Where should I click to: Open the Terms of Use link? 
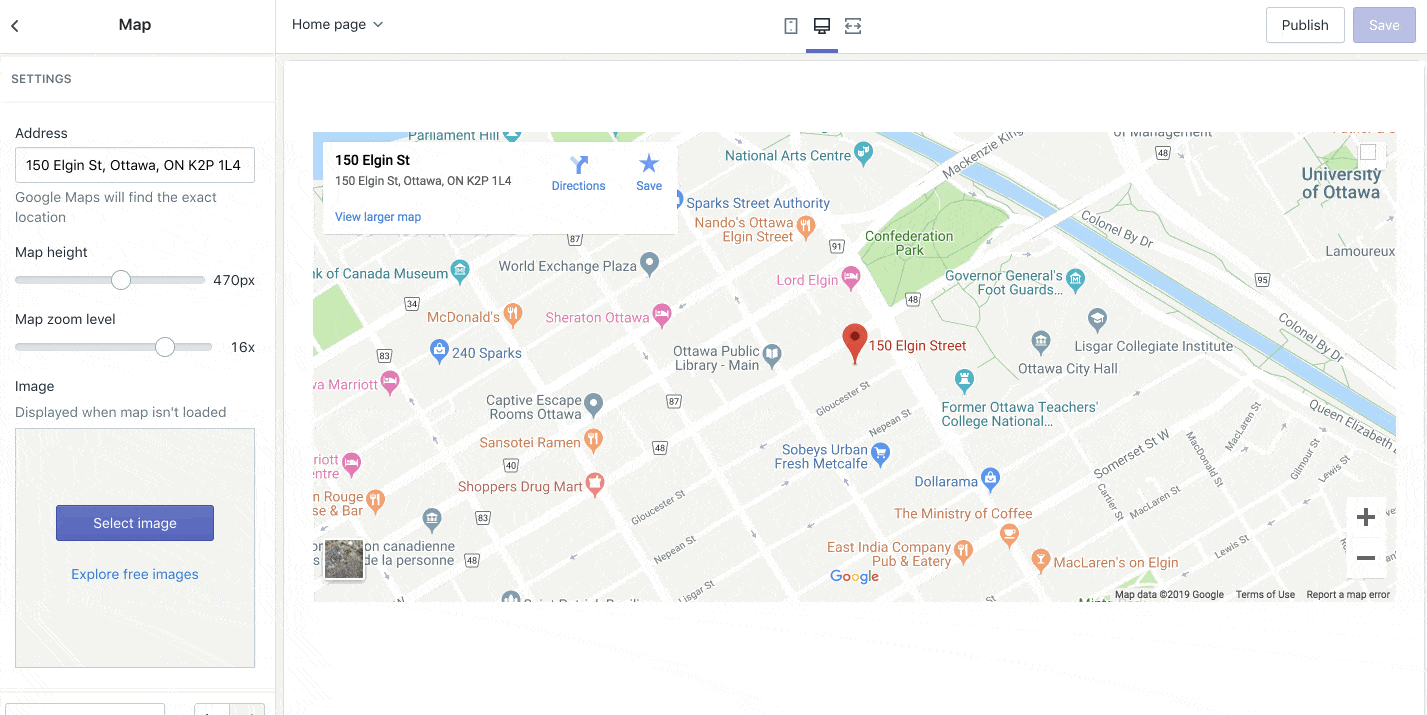[1265, 594]
